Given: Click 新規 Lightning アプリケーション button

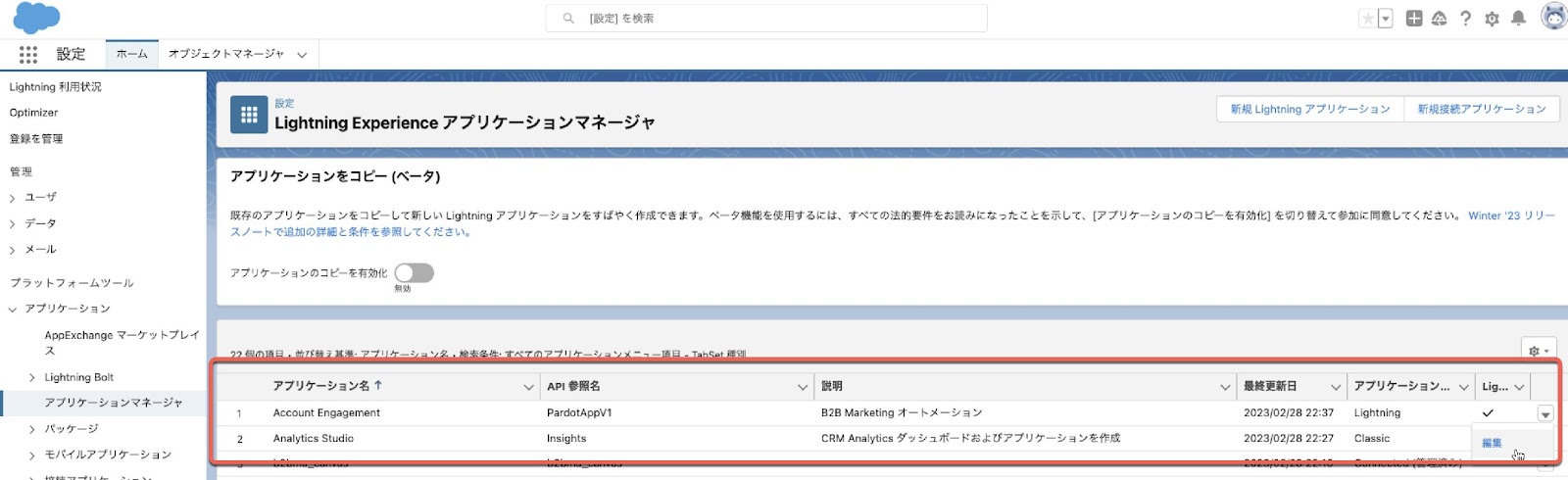Looking at the screenshot, I should pyautogui.click(x=1310, y=109).
